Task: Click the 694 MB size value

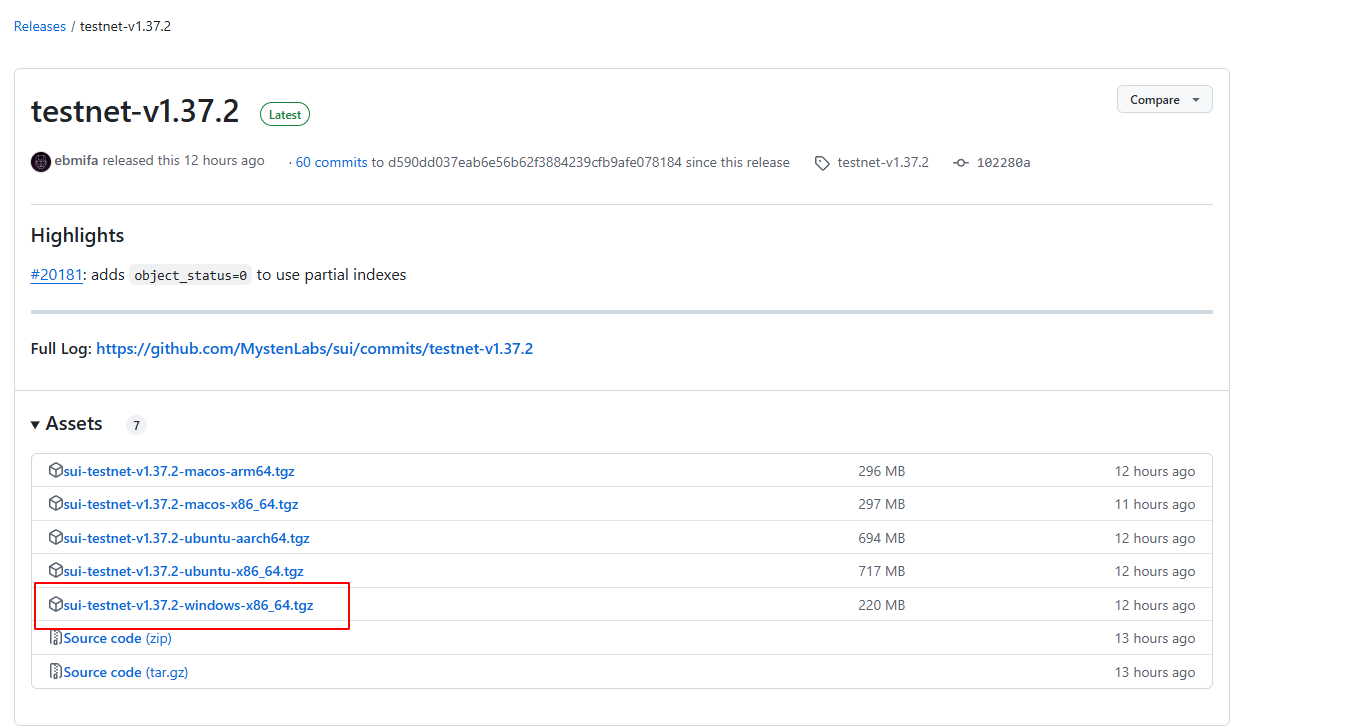Action: [881, 538]
